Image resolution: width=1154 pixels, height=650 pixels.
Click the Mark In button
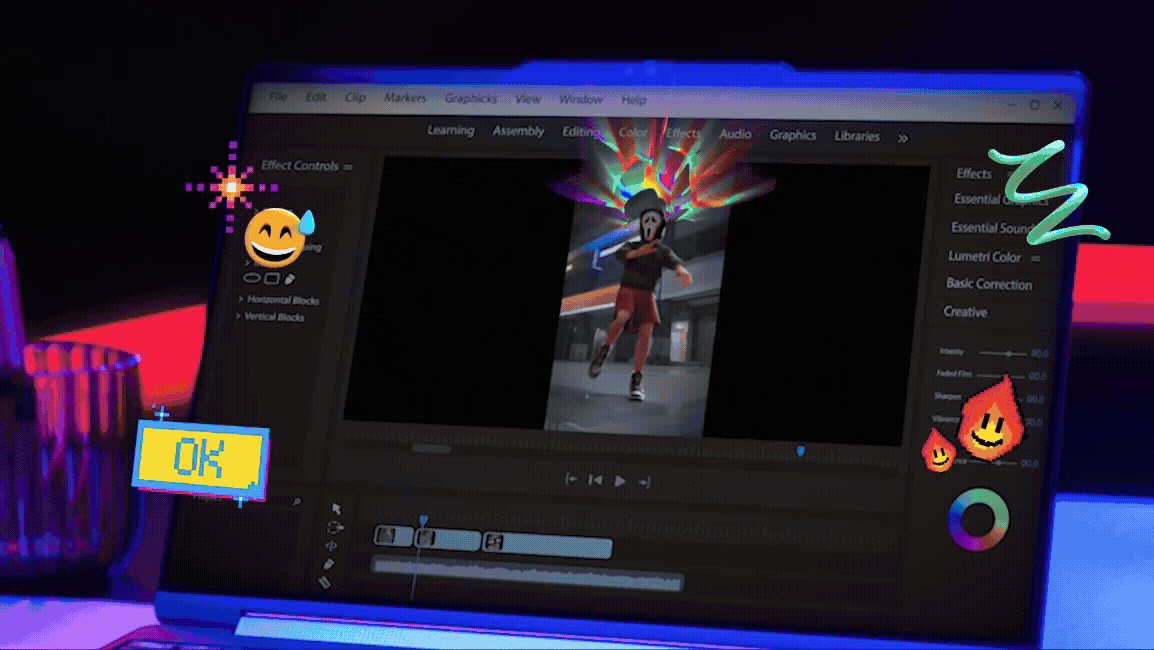[570, 479]
